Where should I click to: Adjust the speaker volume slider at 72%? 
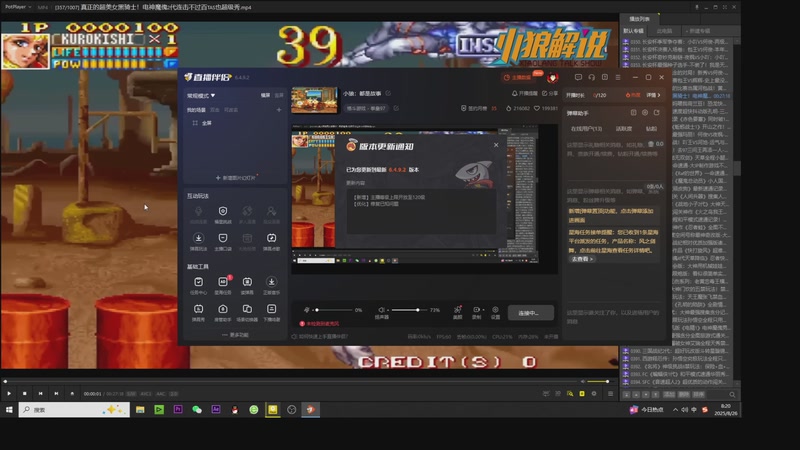coord(409,310)
